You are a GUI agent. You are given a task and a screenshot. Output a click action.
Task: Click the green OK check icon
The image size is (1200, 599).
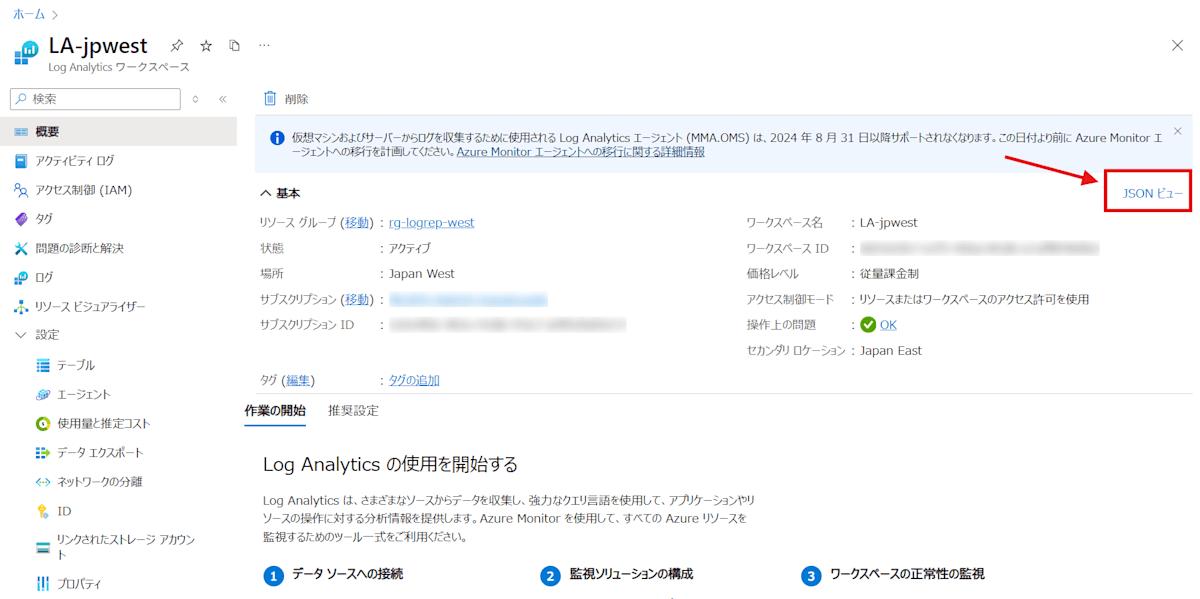click(x=868, y=325)
